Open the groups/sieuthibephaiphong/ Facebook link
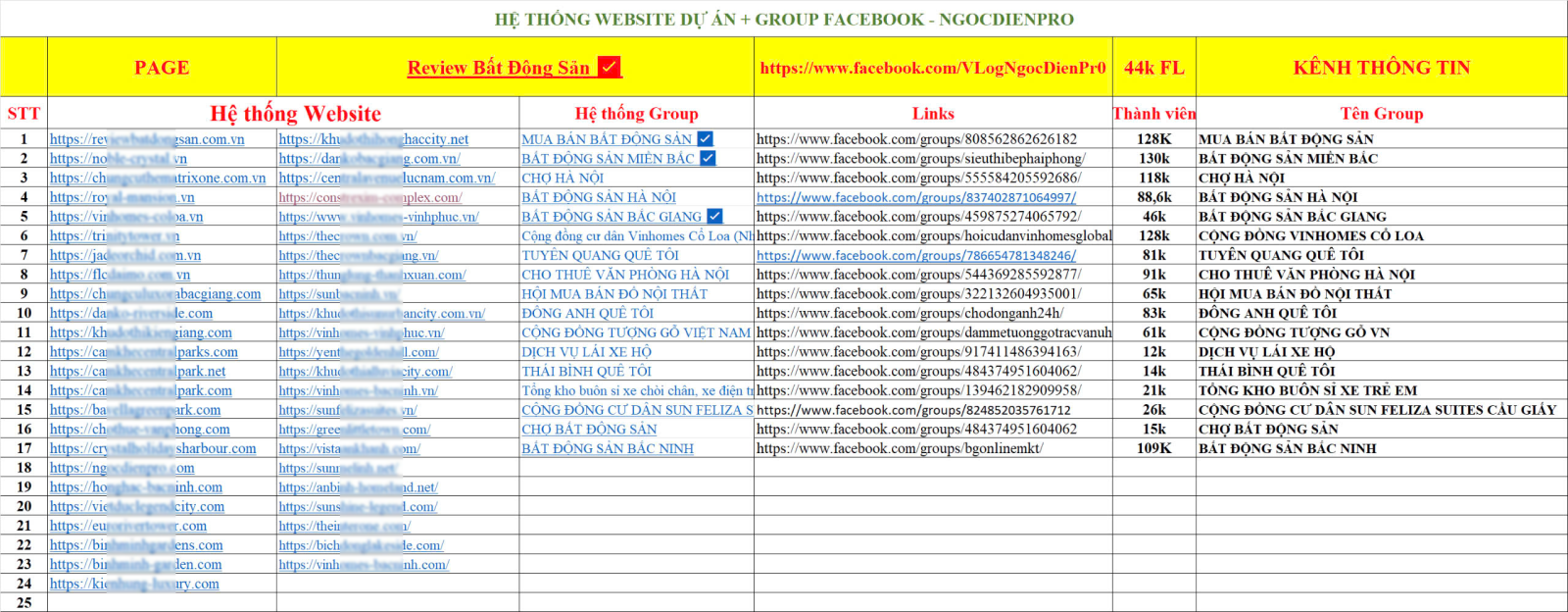The image size is (1568, 612). click(x=920, y=158)
